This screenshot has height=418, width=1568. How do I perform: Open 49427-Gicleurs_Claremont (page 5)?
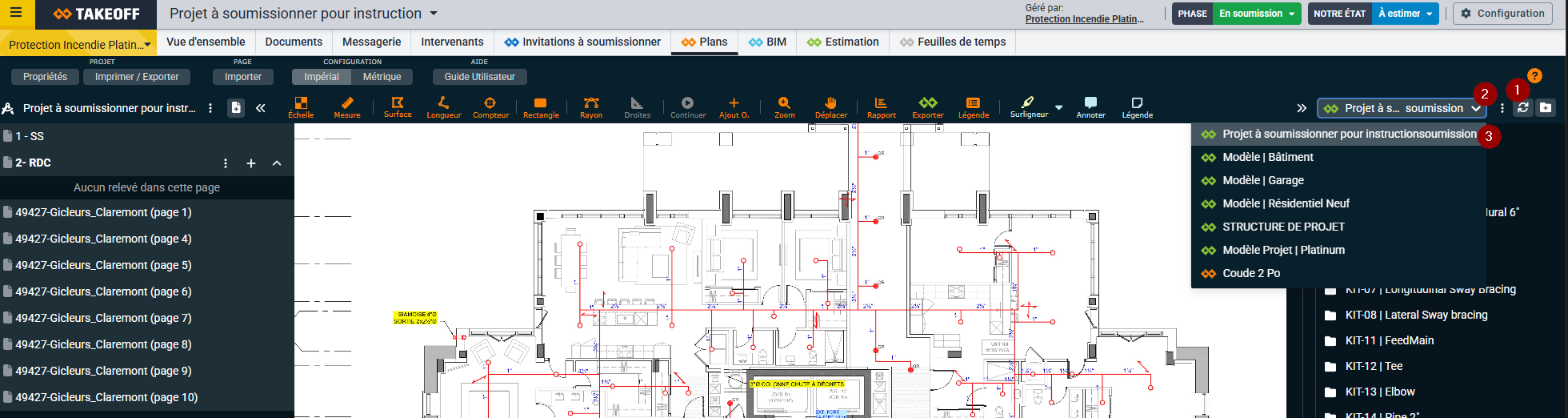click(103, 265)
